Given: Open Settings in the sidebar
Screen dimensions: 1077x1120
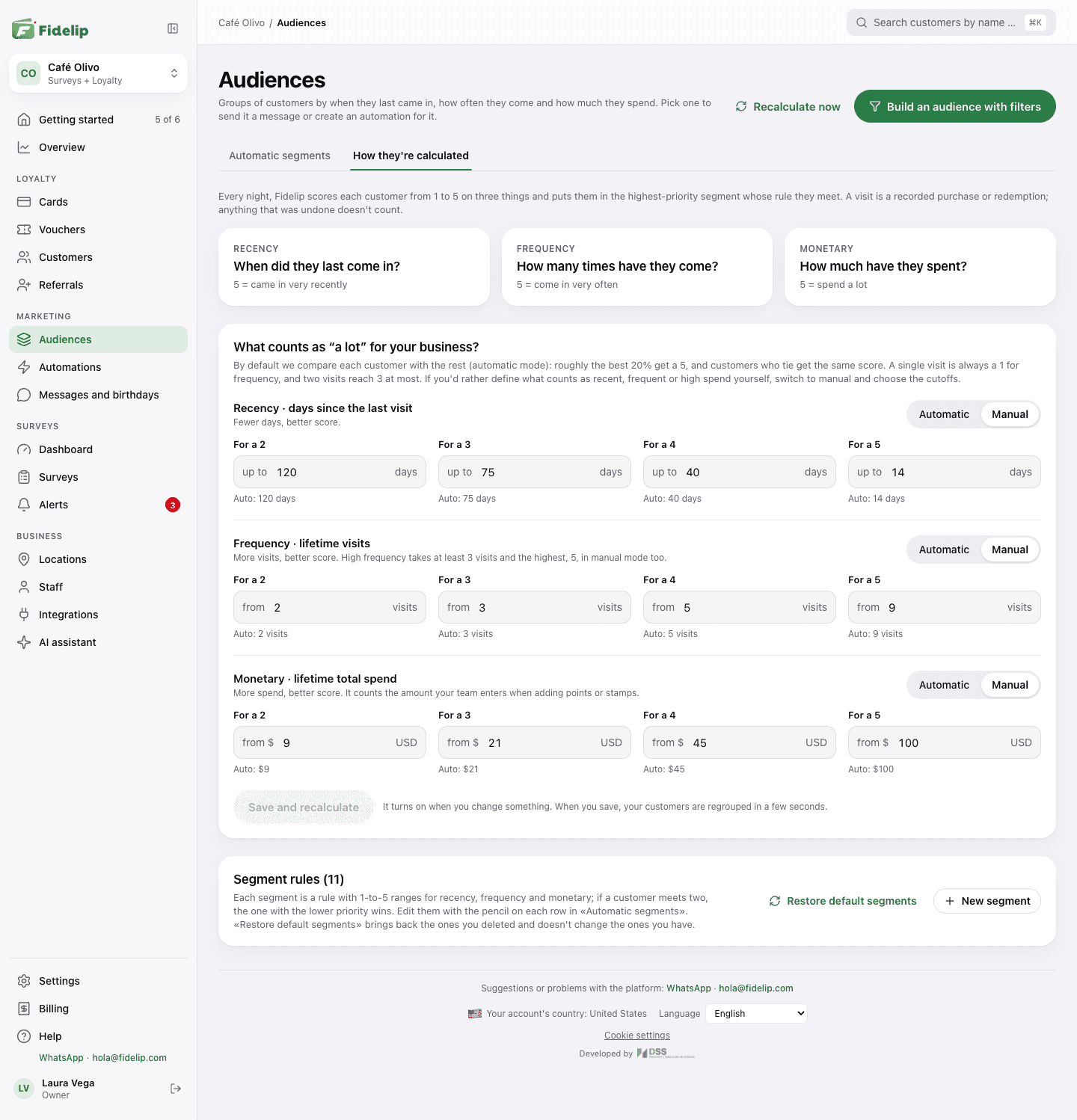Looking at the screenshot, I should pos(98,981).
